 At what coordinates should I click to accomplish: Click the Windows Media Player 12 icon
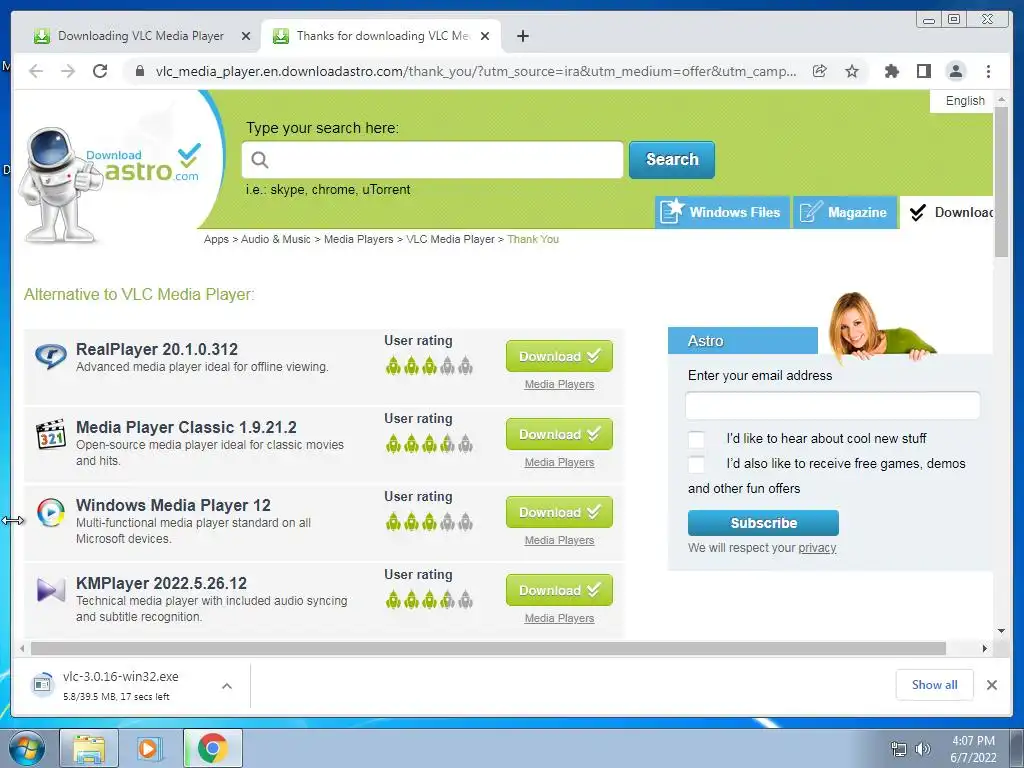(x=50, y=512)
